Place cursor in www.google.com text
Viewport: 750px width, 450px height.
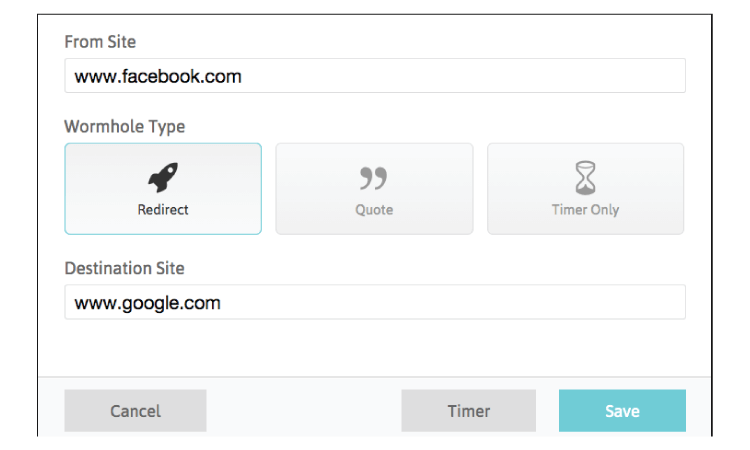coord(147,303)
